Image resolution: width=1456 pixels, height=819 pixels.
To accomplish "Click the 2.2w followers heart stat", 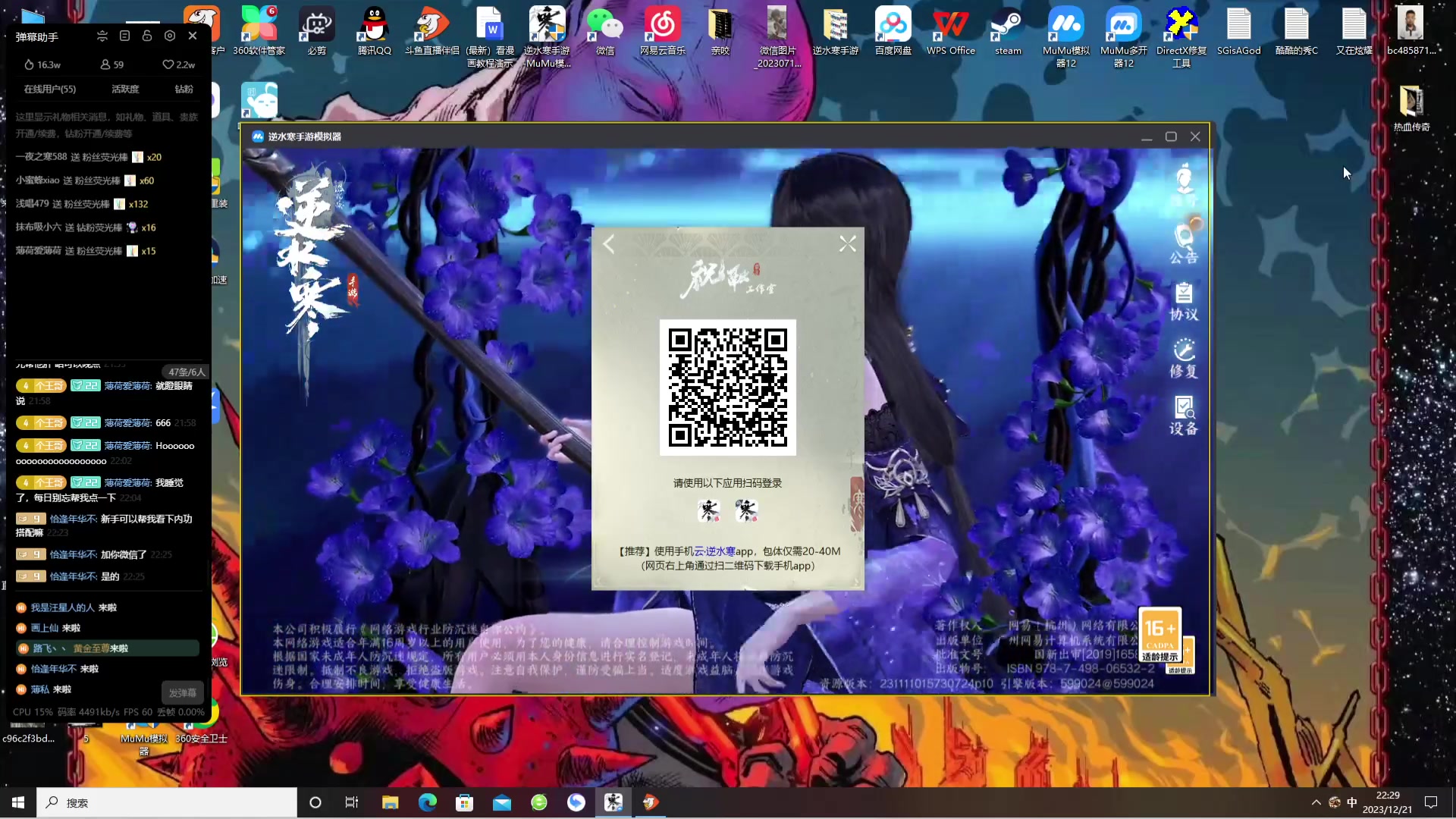I will click(x=179, y=64).
